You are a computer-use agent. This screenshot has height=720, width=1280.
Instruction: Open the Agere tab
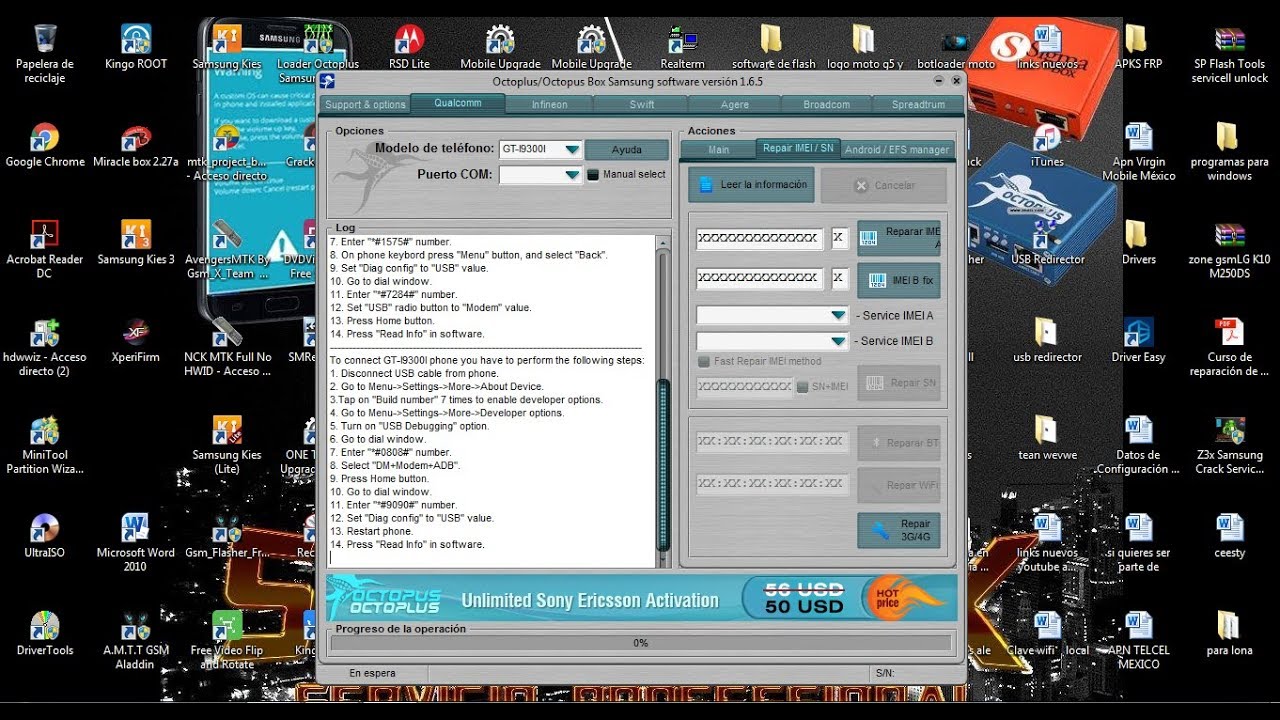click(x=734, y=104)
